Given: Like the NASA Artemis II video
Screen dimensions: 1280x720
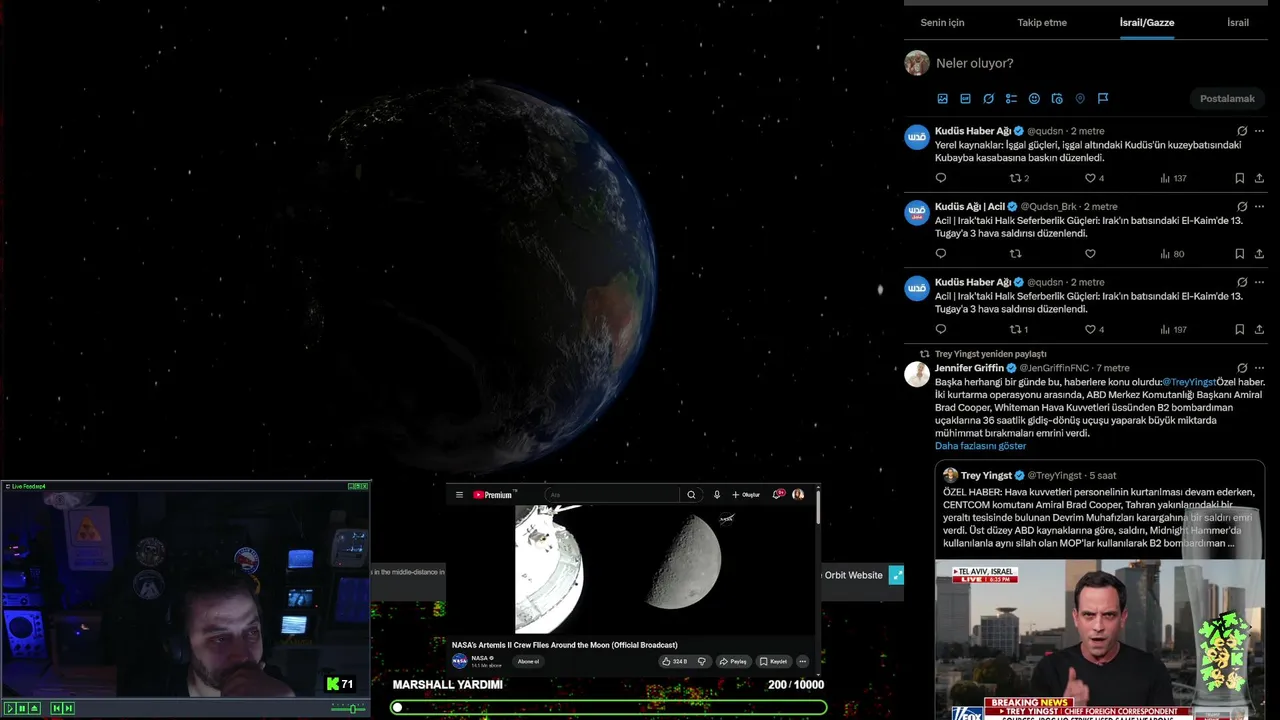Looking at the screenshot, I should point(673,661).
